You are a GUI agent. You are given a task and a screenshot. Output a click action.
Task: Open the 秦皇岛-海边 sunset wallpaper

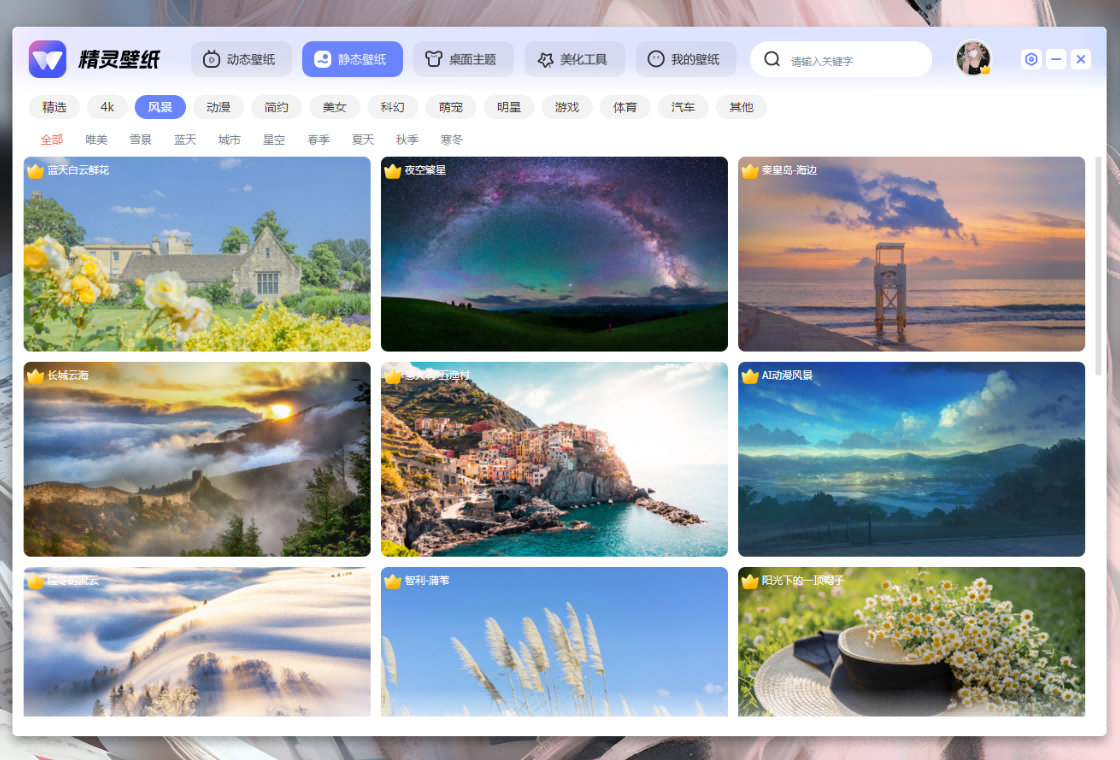tap(911, 254)
